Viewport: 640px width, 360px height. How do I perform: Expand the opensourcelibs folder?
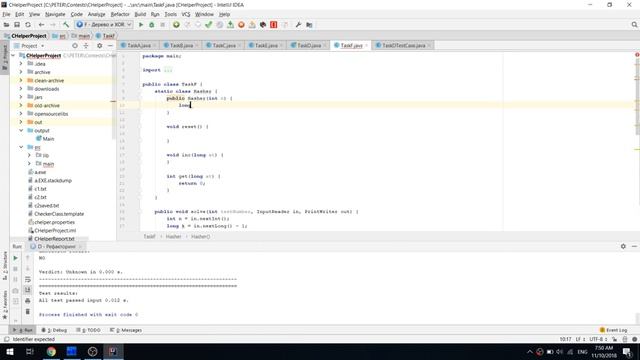(21, 113)
